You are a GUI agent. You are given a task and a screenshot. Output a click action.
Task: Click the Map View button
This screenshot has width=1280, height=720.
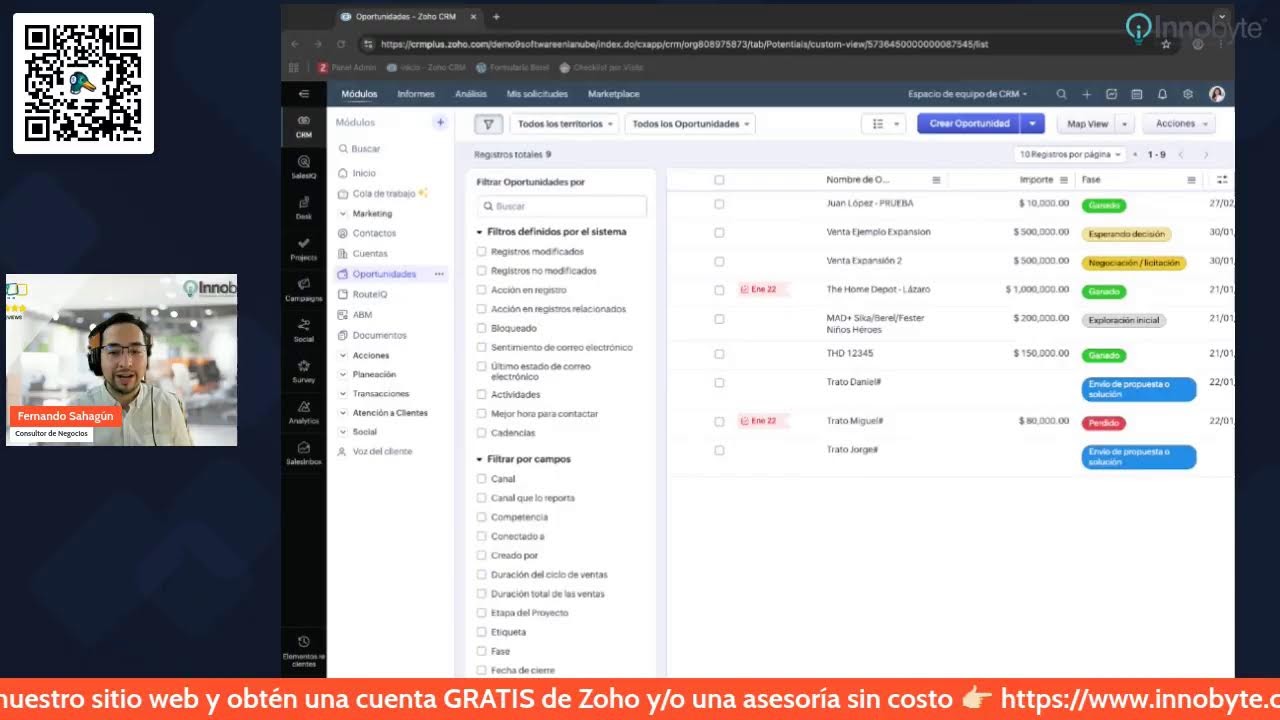click(1088, 124)
